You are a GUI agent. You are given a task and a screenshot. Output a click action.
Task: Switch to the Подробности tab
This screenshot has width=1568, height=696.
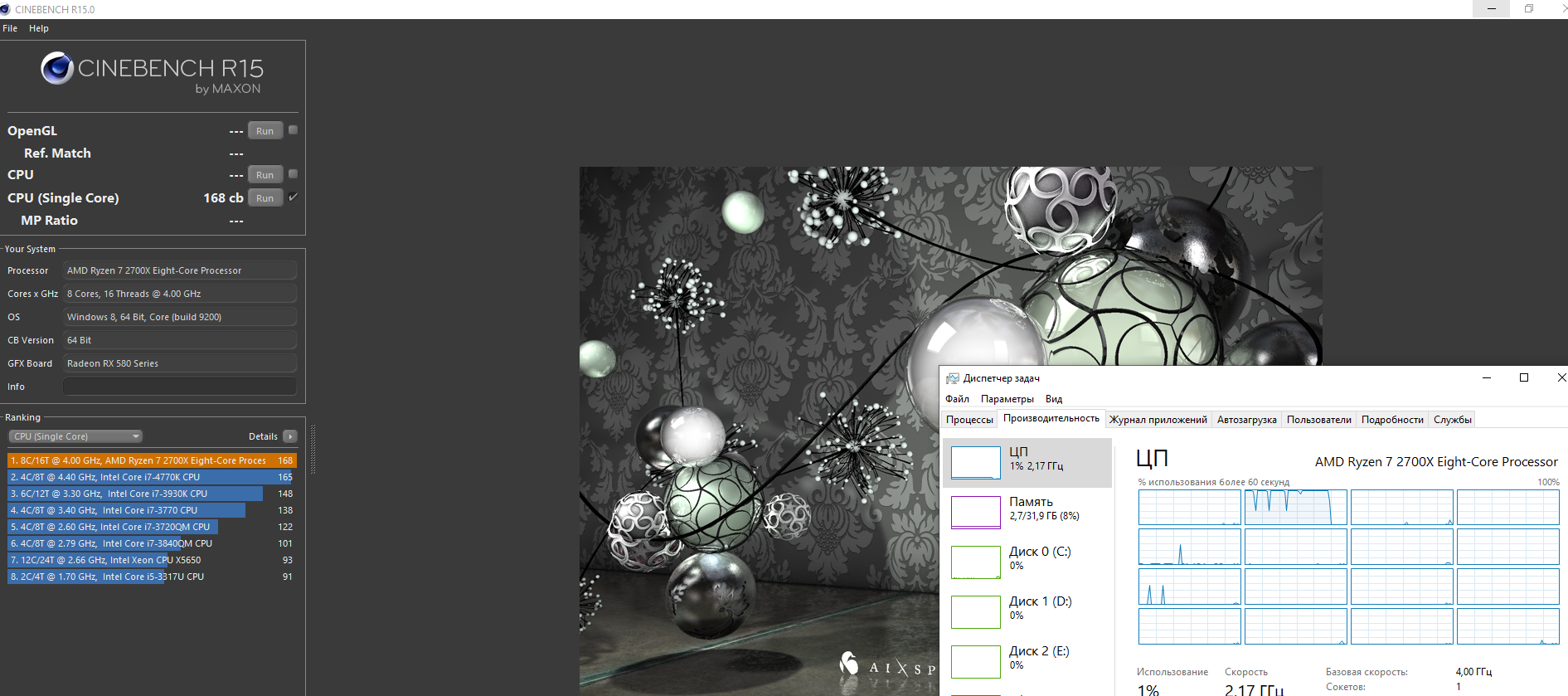(1392, 420)
